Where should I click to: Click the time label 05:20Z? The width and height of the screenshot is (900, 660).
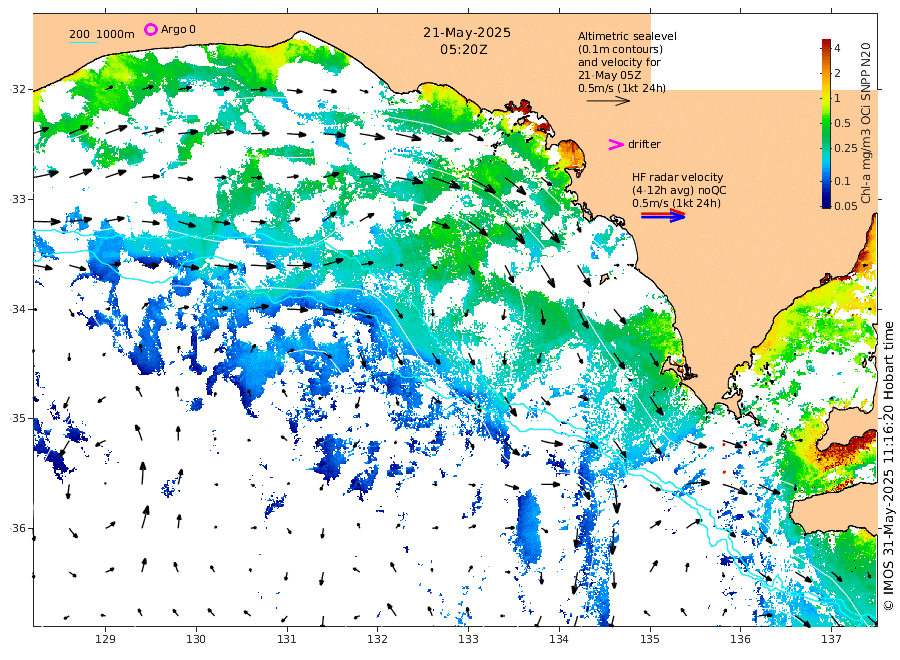click(x=464, y=50)
